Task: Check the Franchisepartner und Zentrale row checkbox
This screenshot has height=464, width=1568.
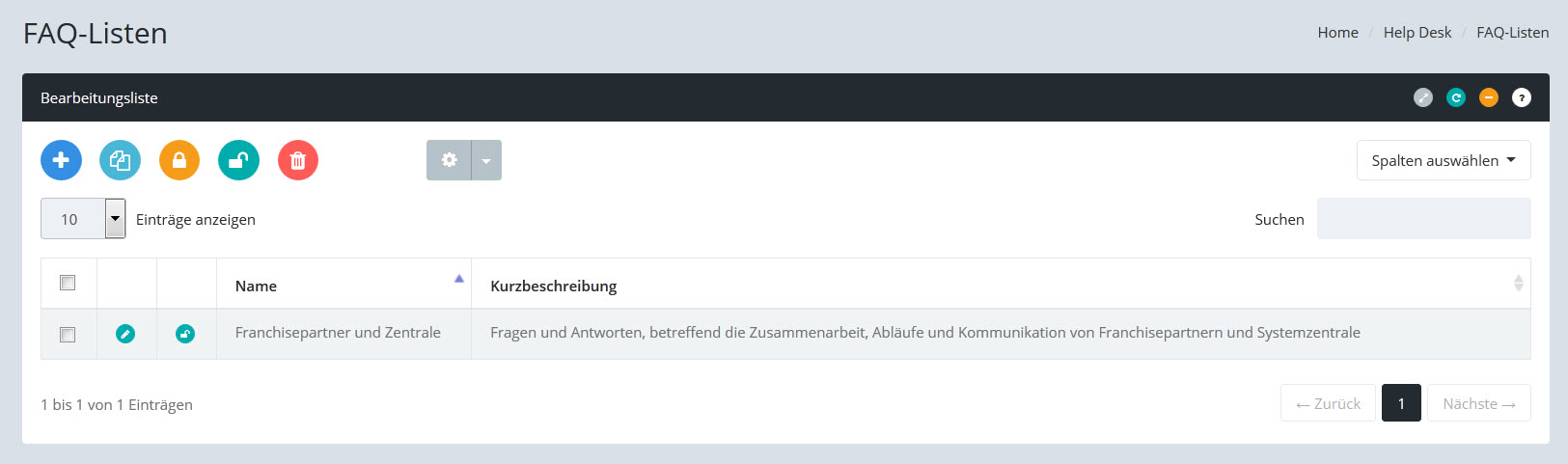Action: pos(68,335)
